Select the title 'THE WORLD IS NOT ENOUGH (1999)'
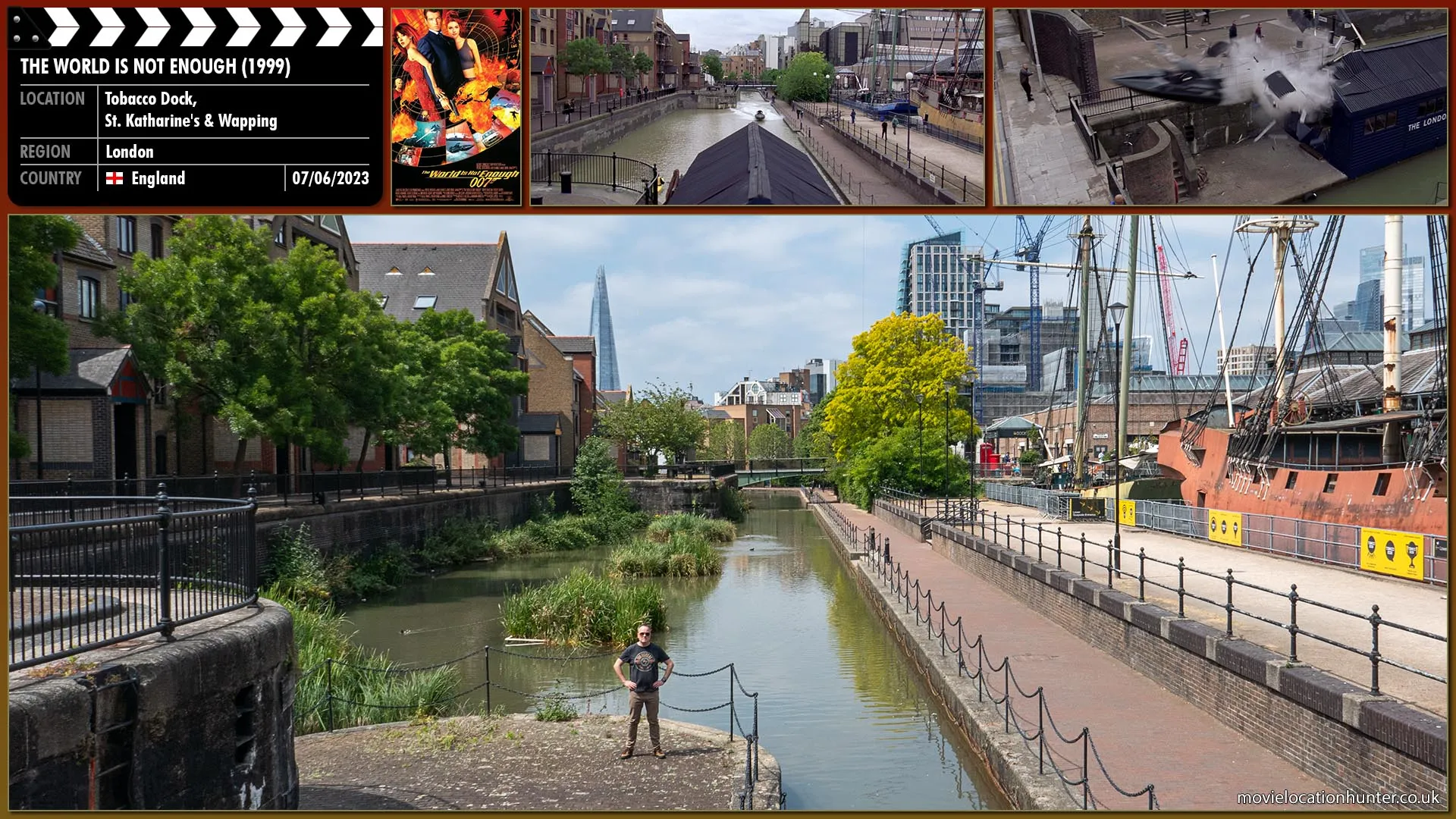1456x819 pixels. click(155, 67)
